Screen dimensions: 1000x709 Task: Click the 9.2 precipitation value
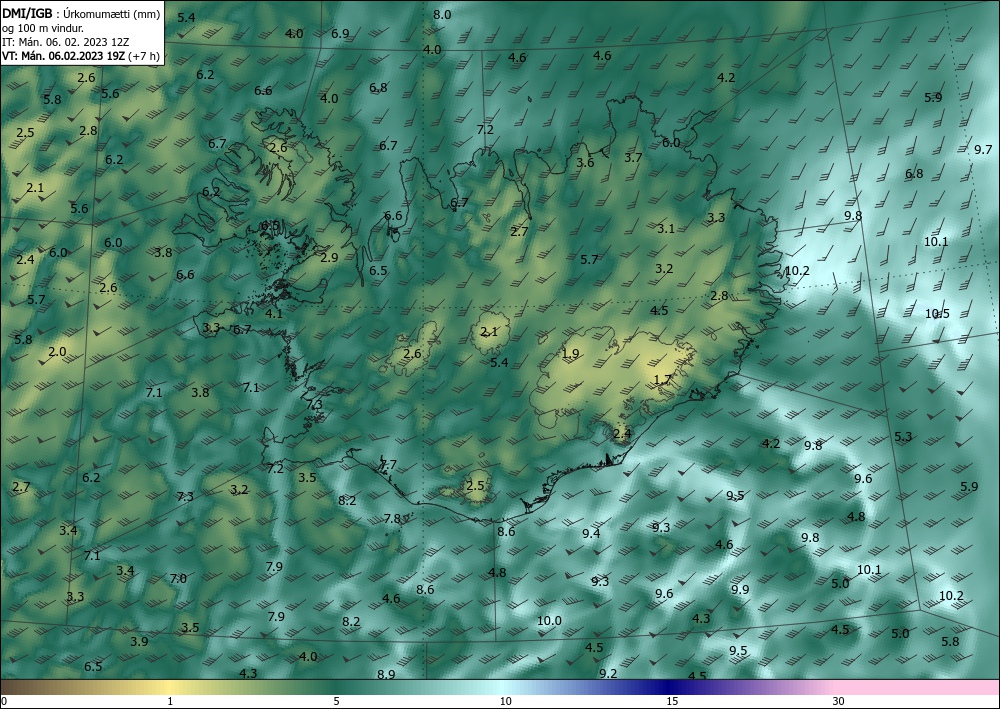[x=608, y=673]
